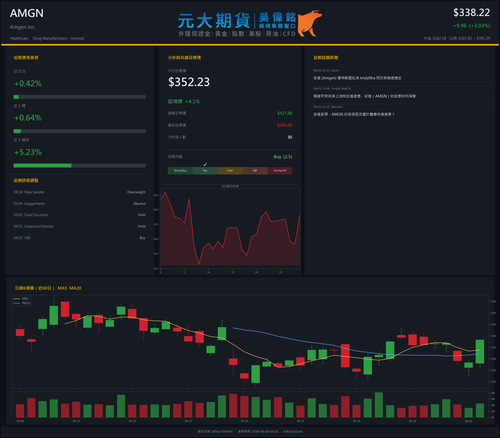The height and width of the screenshot is (438, 500).
Task: Click the +9.96 (+3.03%) change value
Action: pyautogui.click(x=471, y=26)
